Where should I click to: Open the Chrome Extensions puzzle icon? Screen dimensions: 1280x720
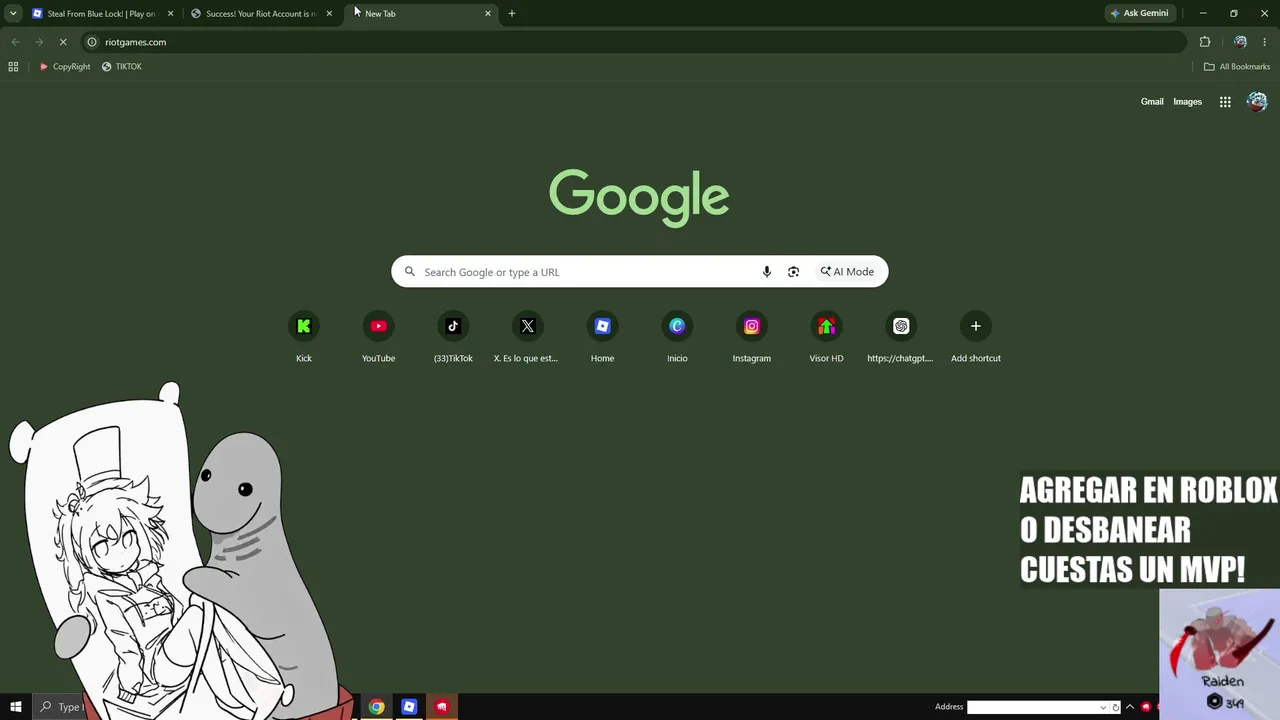pos(1205,42)
